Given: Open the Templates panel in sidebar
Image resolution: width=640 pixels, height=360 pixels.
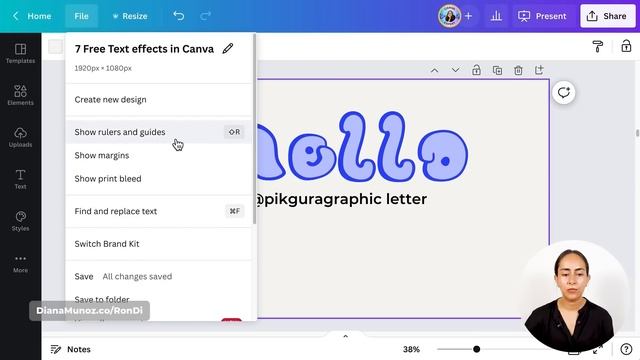Looking at the screenshot, I should 20,53.
